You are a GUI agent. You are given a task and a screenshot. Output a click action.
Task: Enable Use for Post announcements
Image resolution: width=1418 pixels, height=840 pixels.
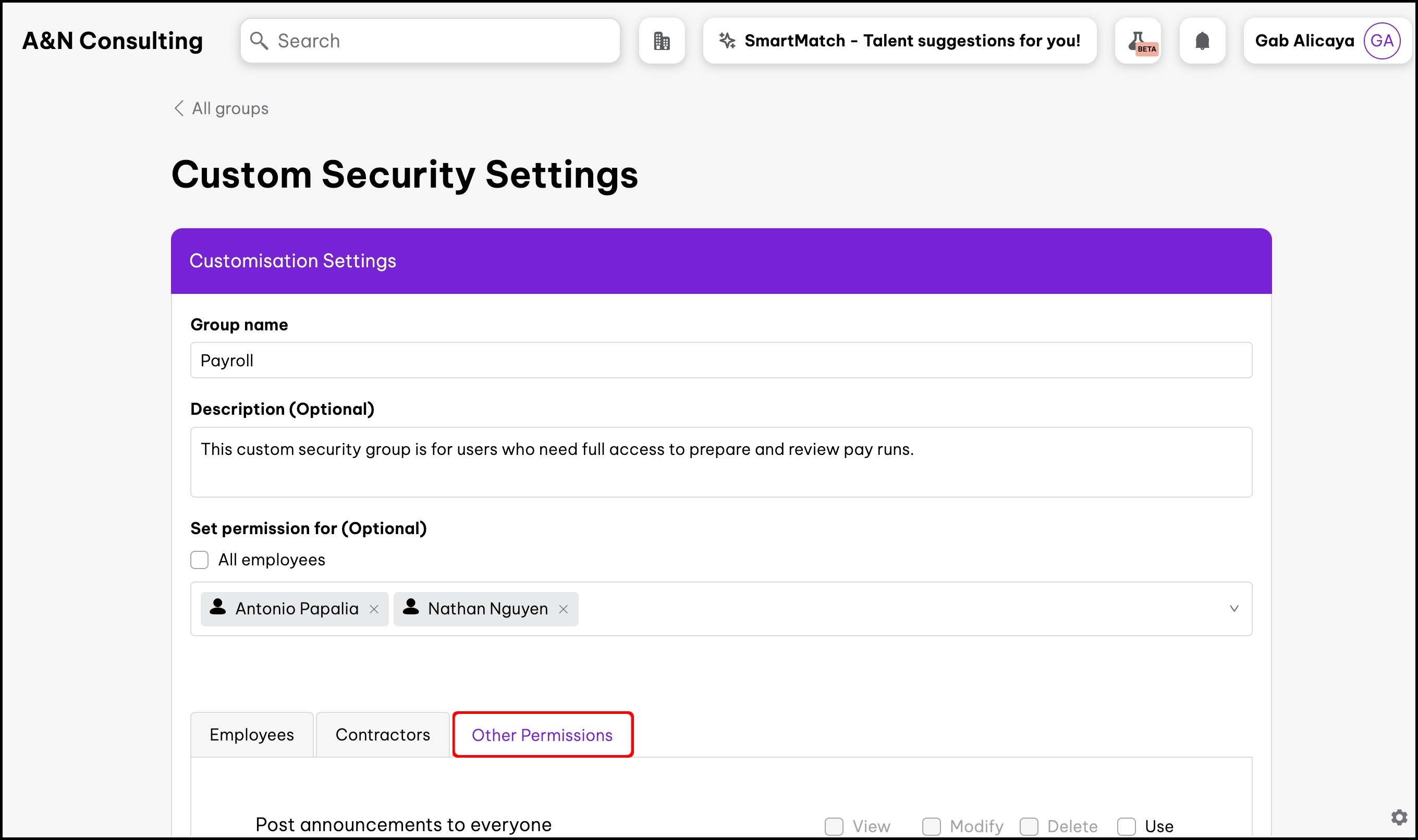pyautogui.click(x=1126, y=826)
